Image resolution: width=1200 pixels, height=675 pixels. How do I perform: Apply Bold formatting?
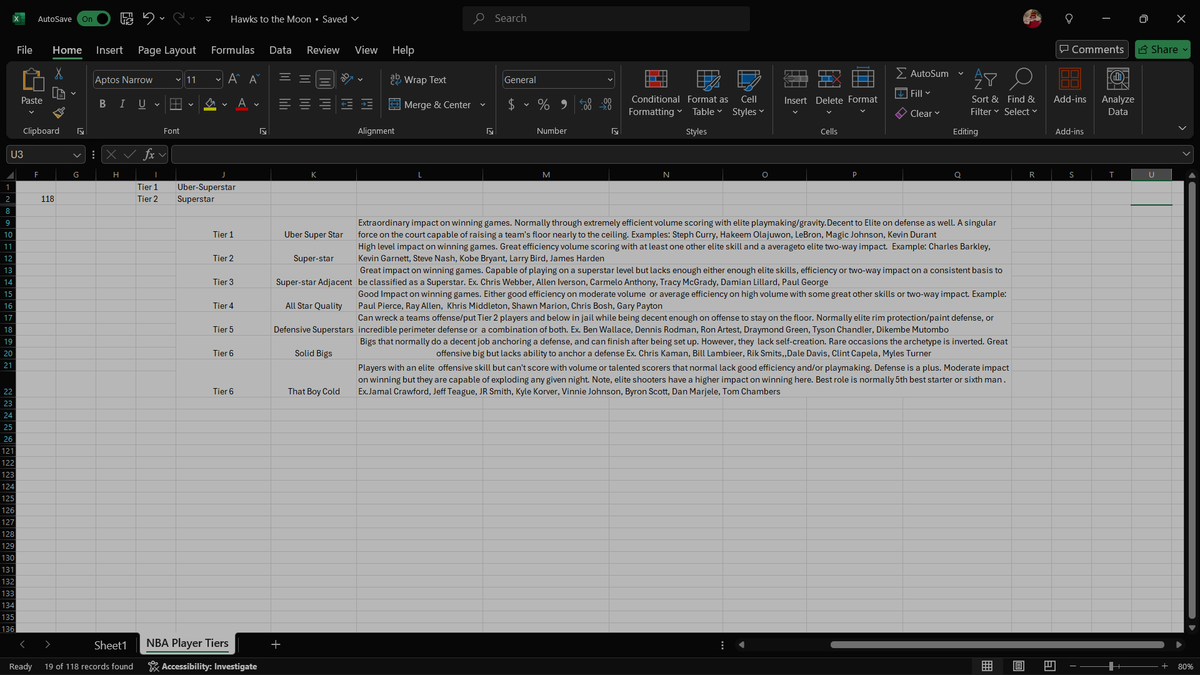point(103,104)
